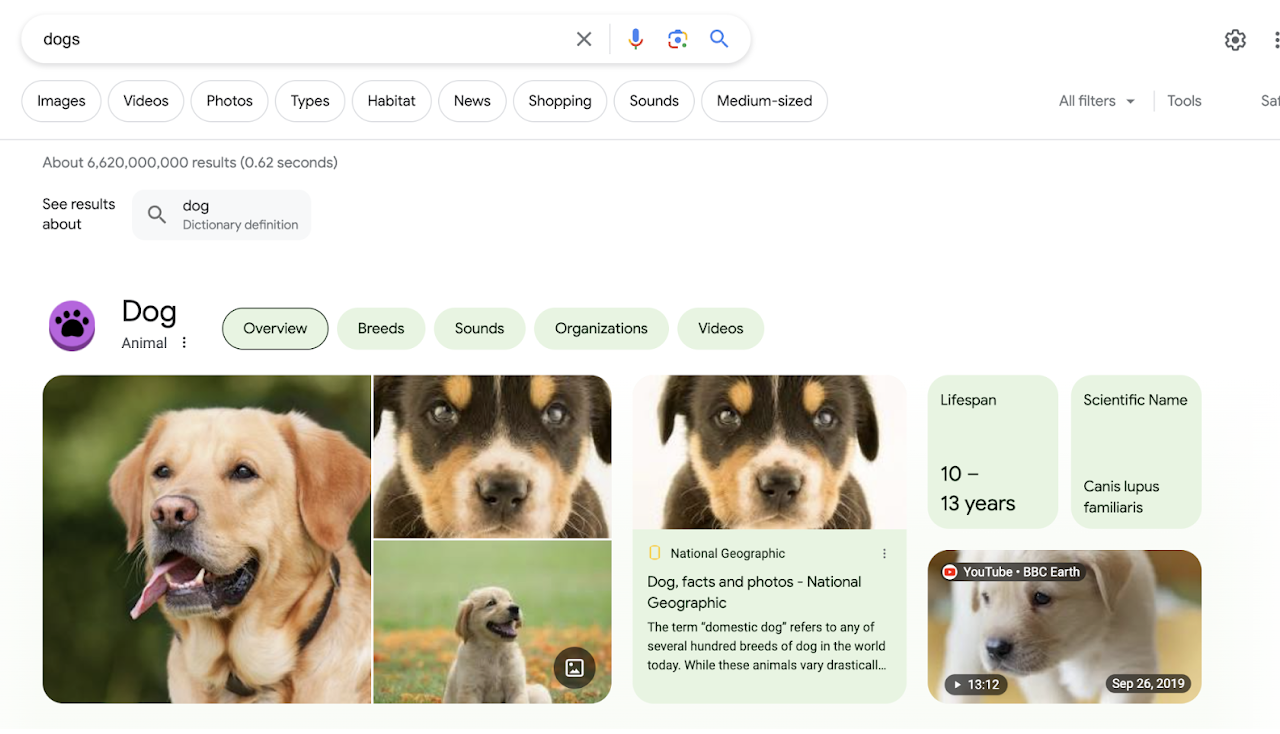Switch to the Shopping tab
This screenshot has height=734, width=1280.
point(559,100)
